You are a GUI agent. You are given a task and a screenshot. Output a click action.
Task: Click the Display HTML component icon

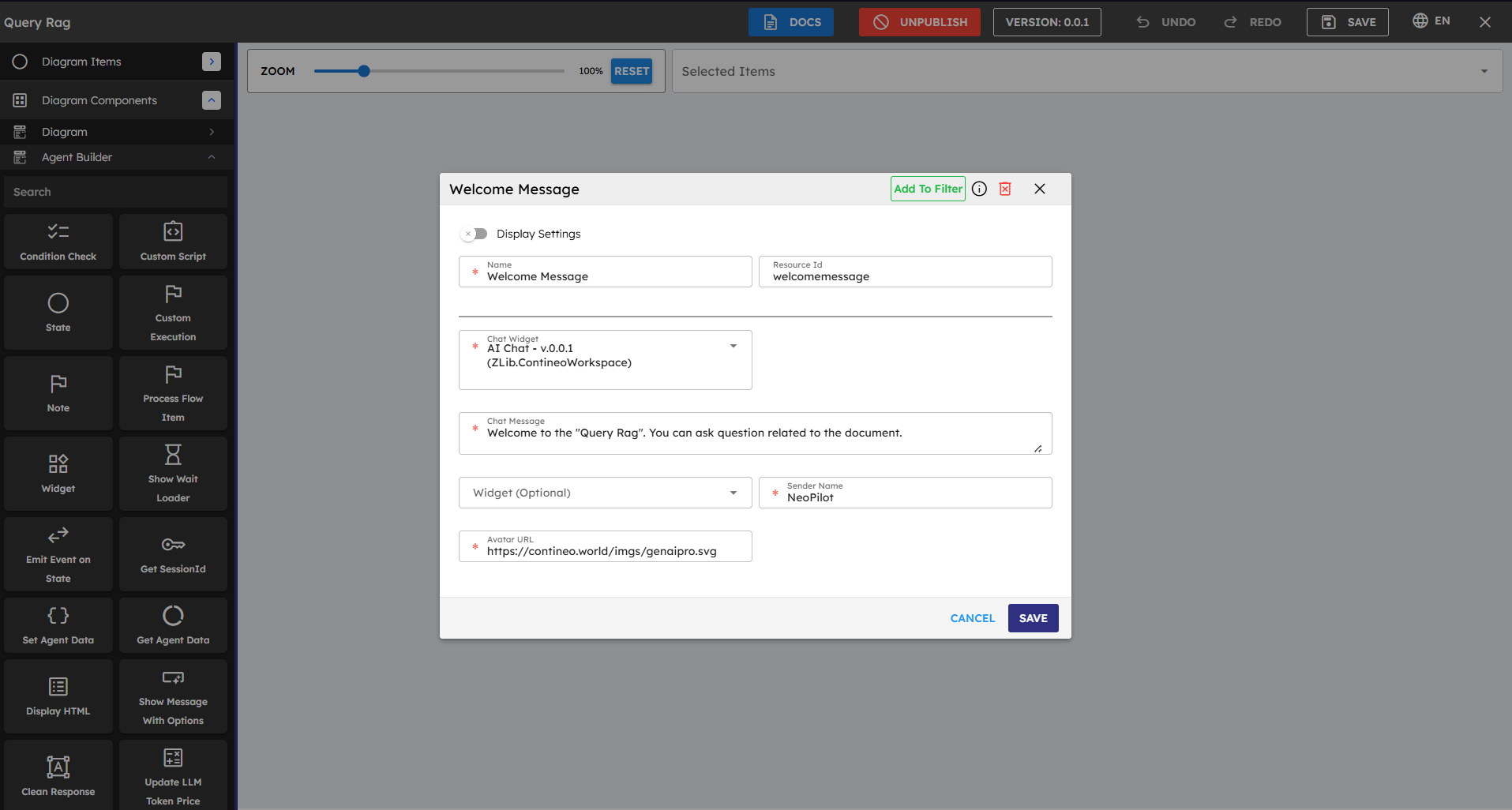point(58,687)
